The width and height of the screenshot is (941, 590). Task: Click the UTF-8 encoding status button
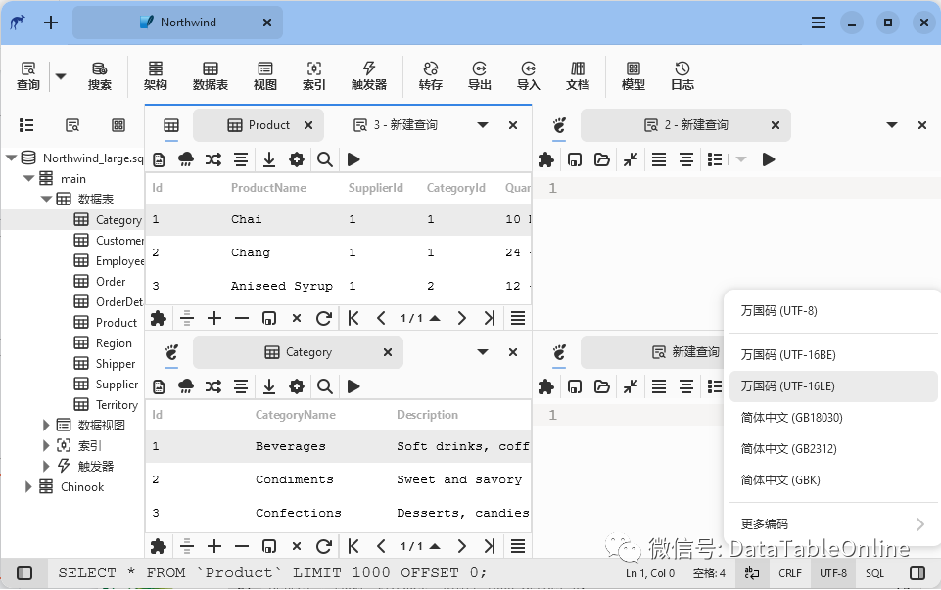833,573
